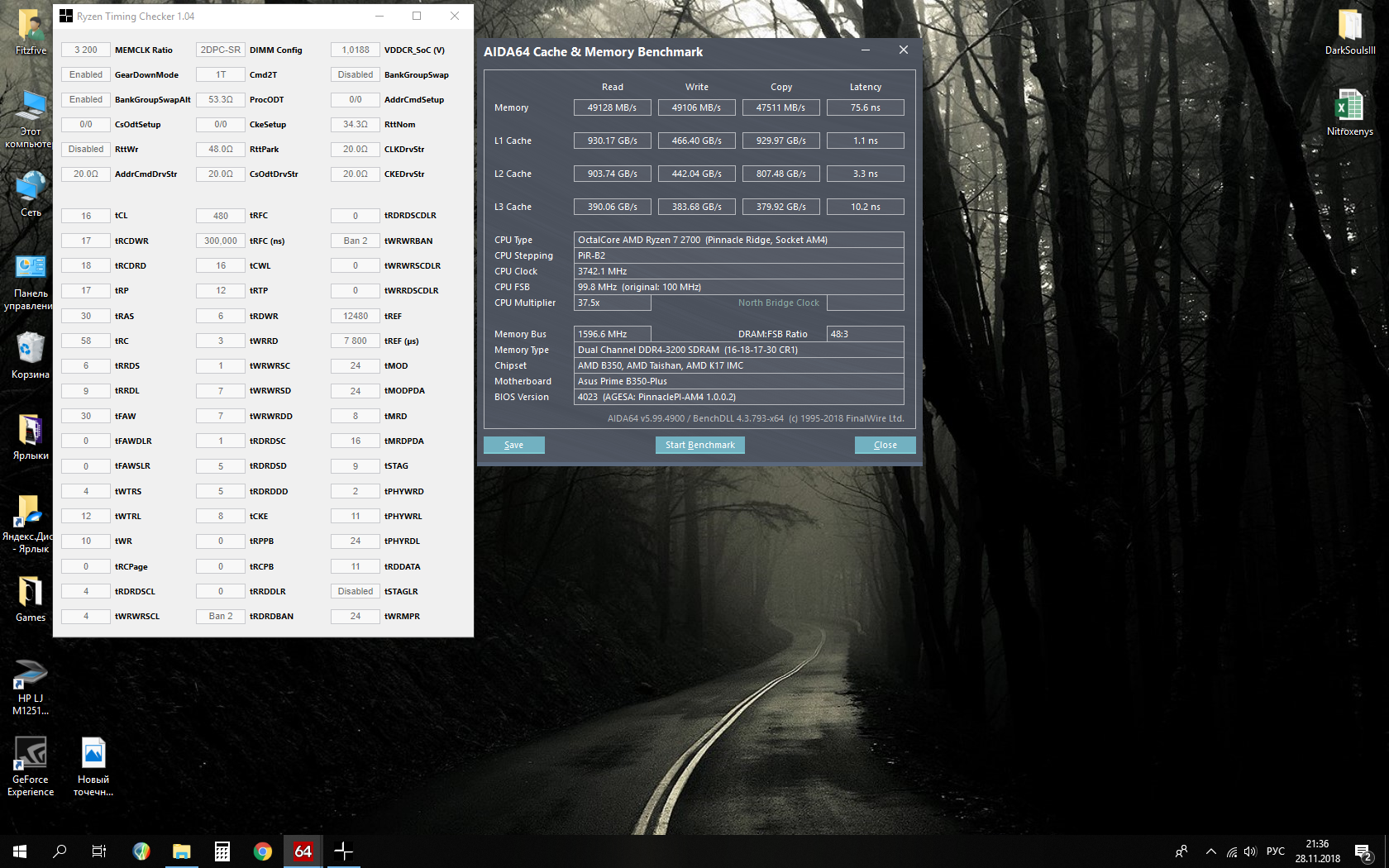Open the Windows Start menu
The height and width of the screenshot is (868, 1389).
click(x=20, y=851)
